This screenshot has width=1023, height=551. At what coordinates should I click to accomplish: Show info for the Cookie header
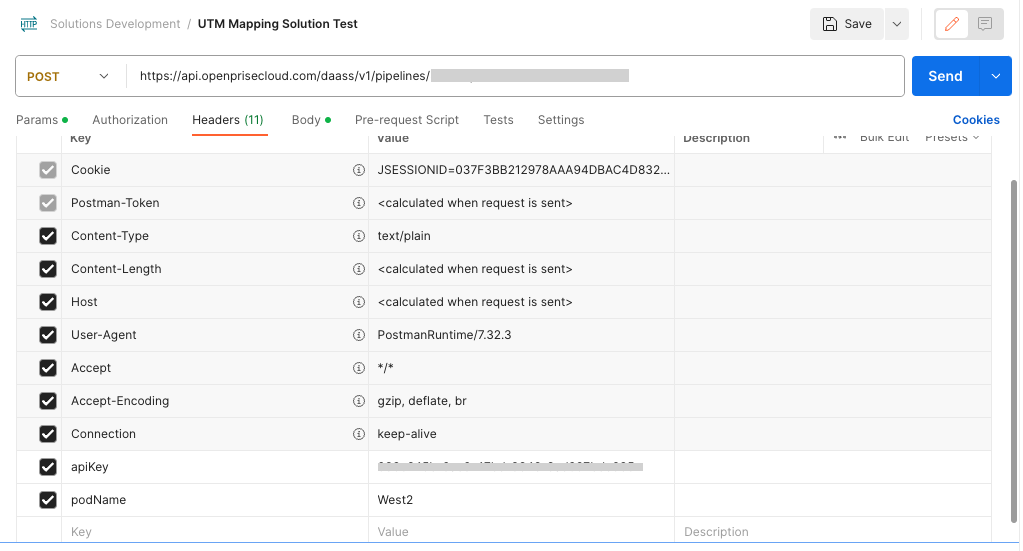[359, 170]
